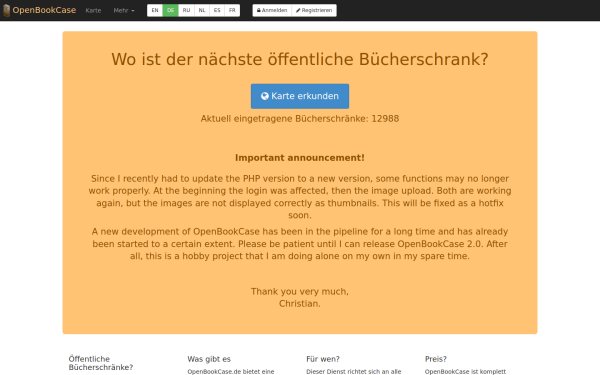Click the globe icon on Karte erkunden
The height and width of the screenshot is (375, 600).
[x=265, y=96]
